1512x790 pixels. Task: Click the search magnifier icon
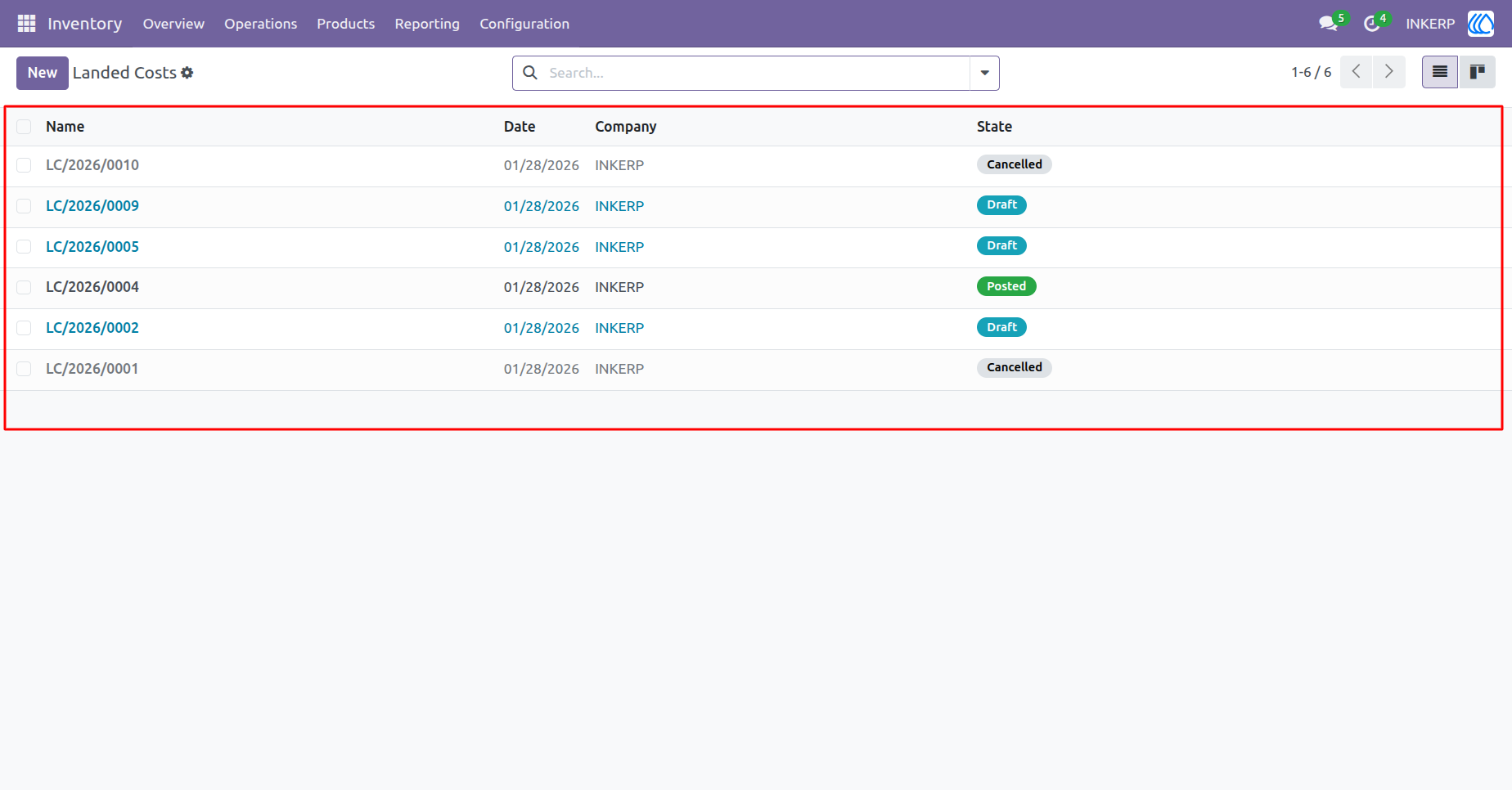(x=530, y=73)
